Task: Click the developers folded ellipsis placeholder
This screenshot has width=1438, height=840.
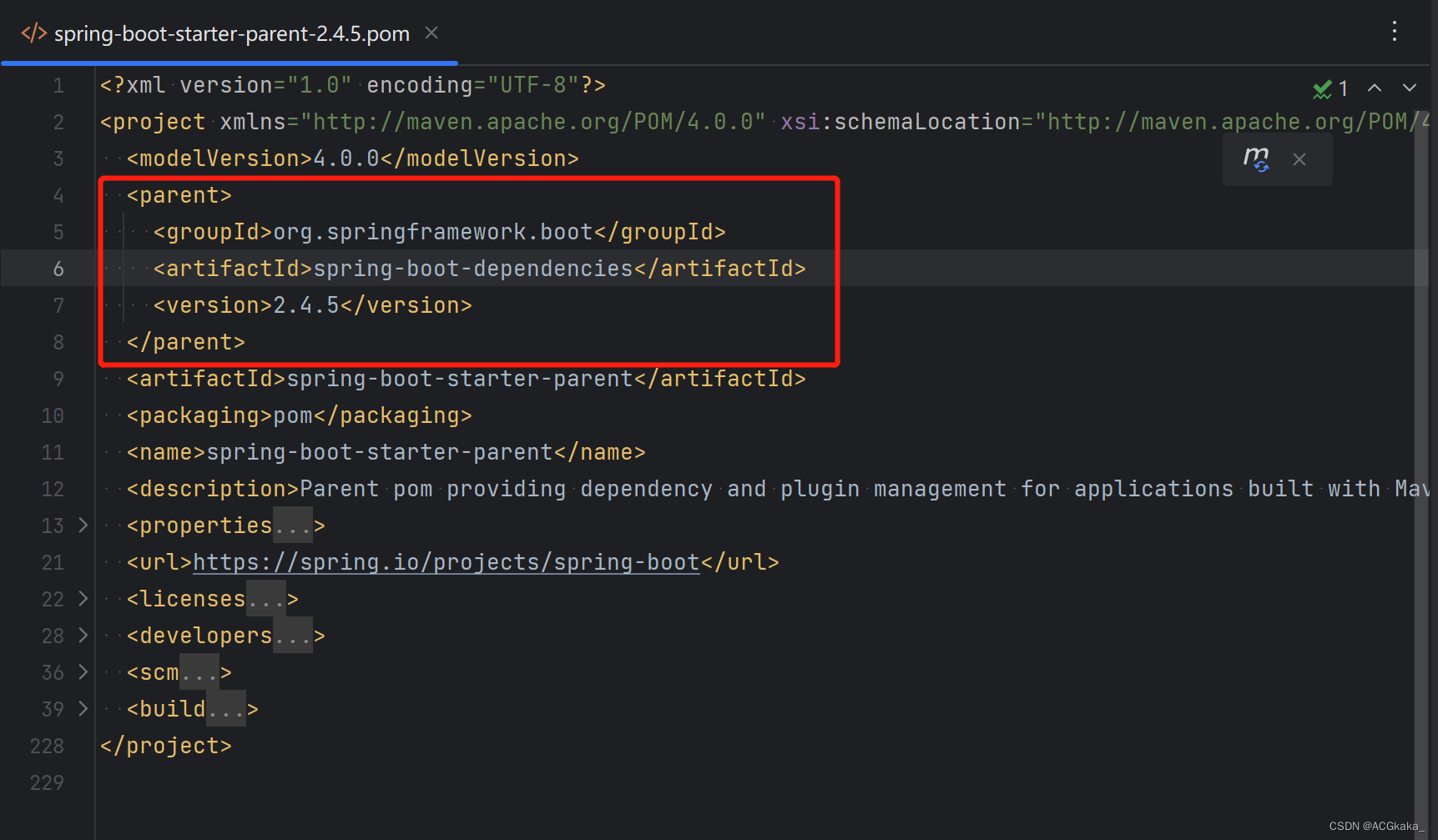Action: (x=293, y=636)
